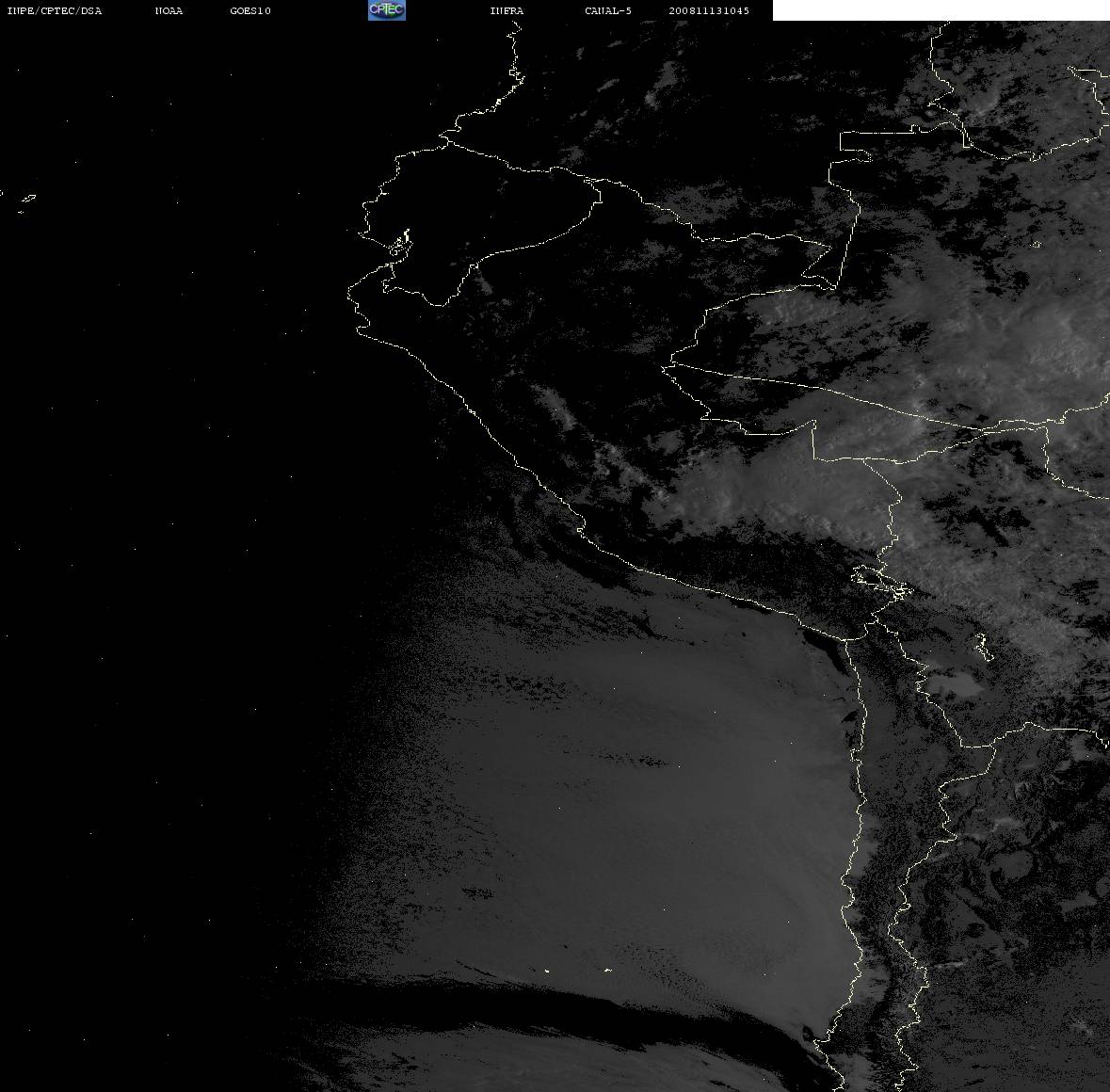1110x1092 pixels.
Task: Click the Galapagos island outline near left edge
Action: (x=28, y=199)
